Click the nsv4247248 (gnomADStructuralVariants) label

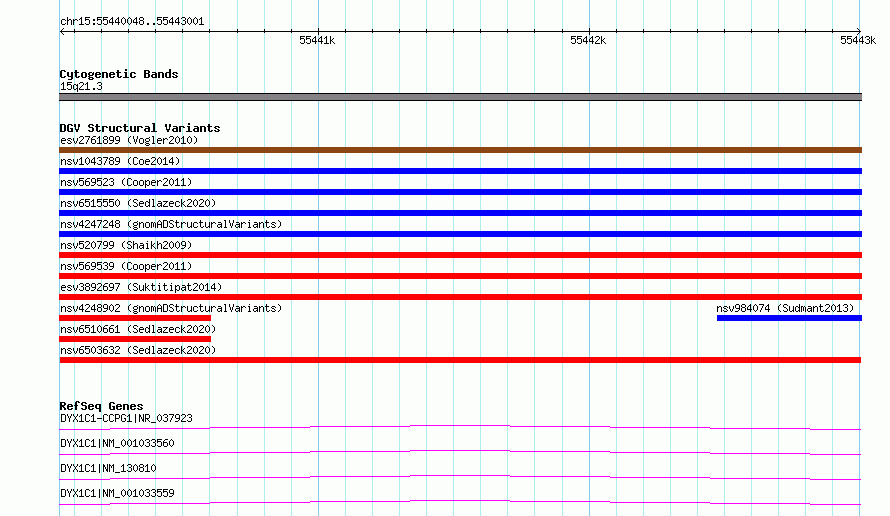171,224
